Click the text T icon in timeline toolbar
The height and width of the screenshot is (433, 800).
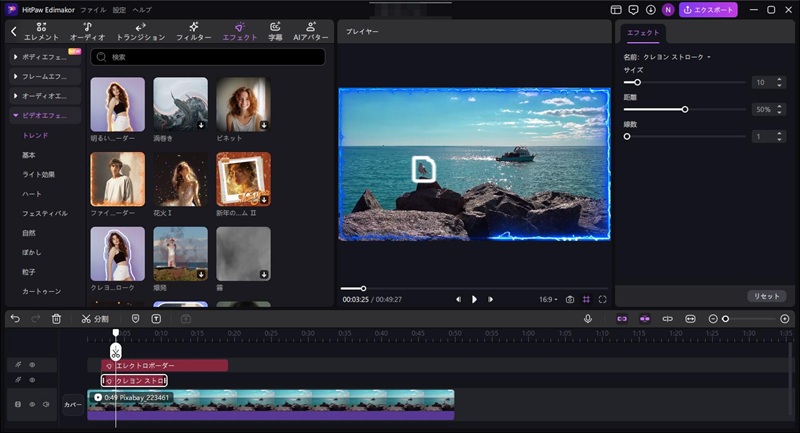tap(156, 319)
